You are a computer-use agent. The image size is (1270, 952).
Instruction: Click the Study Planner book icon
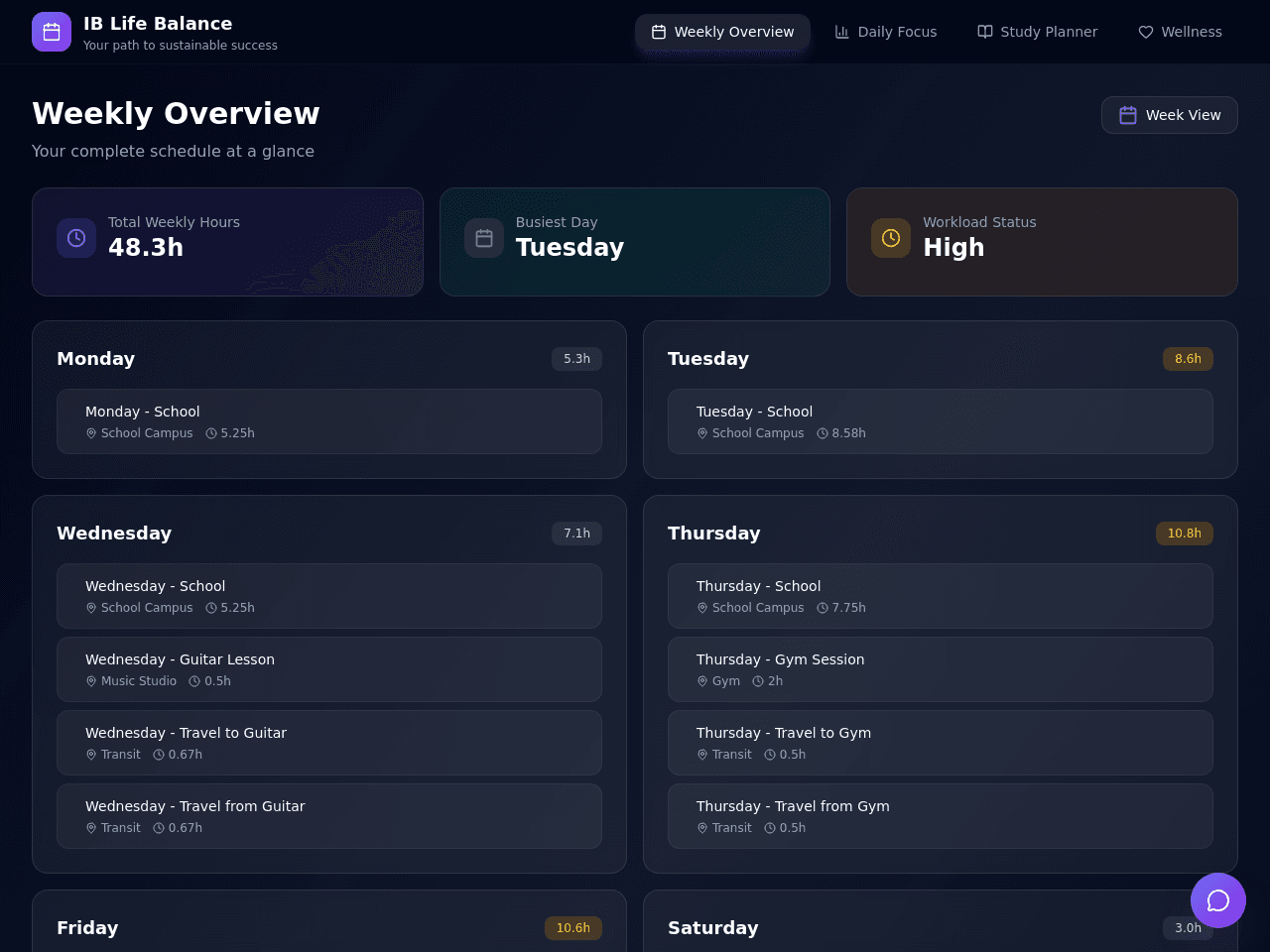[x=985, y=32]
